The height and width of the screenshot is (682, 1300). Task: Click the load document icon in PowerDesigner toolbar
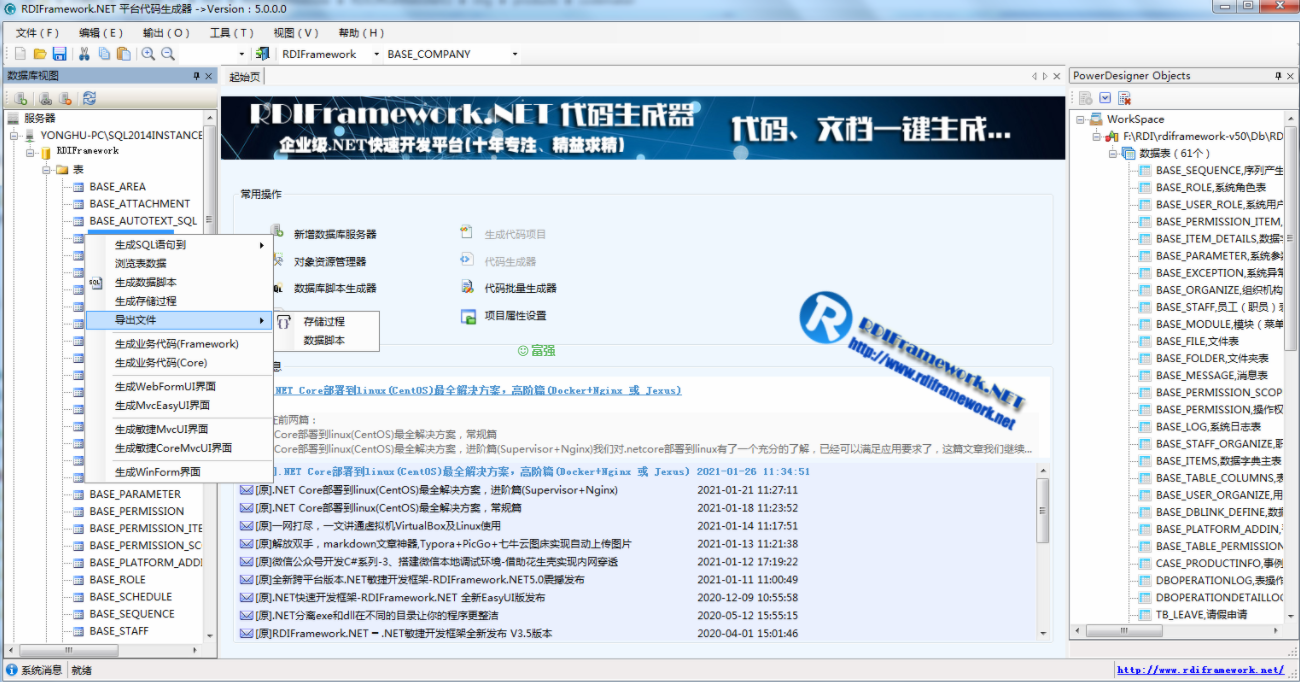tap(1085, 98)
